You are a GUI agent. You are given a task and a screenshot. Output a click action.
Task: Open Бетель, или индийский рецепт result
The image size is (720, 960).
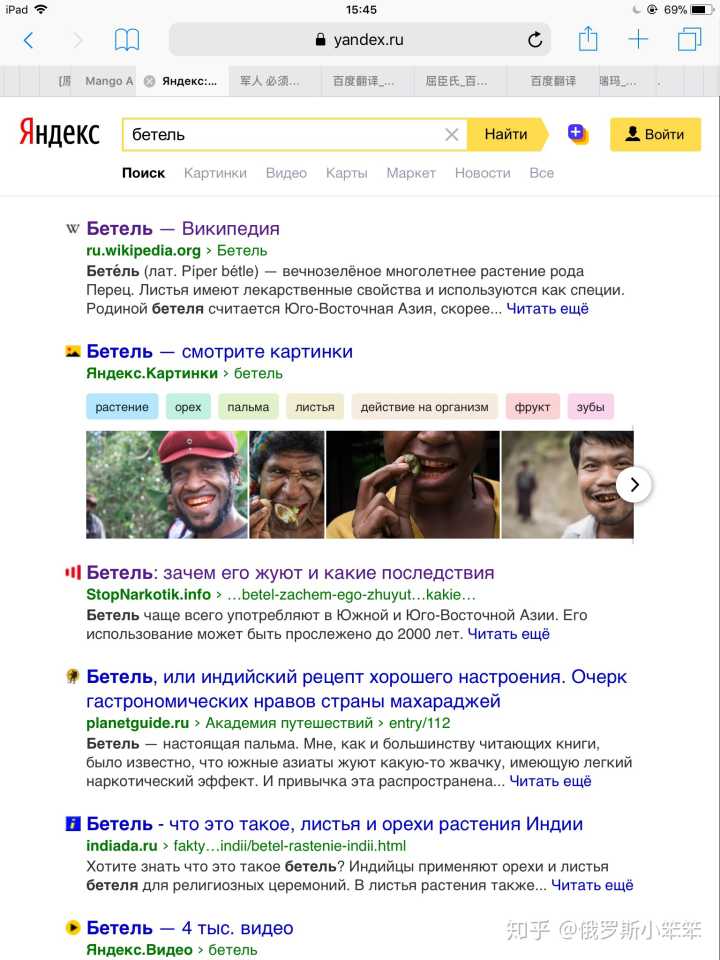pyautogui.click(x=356, y=689)
